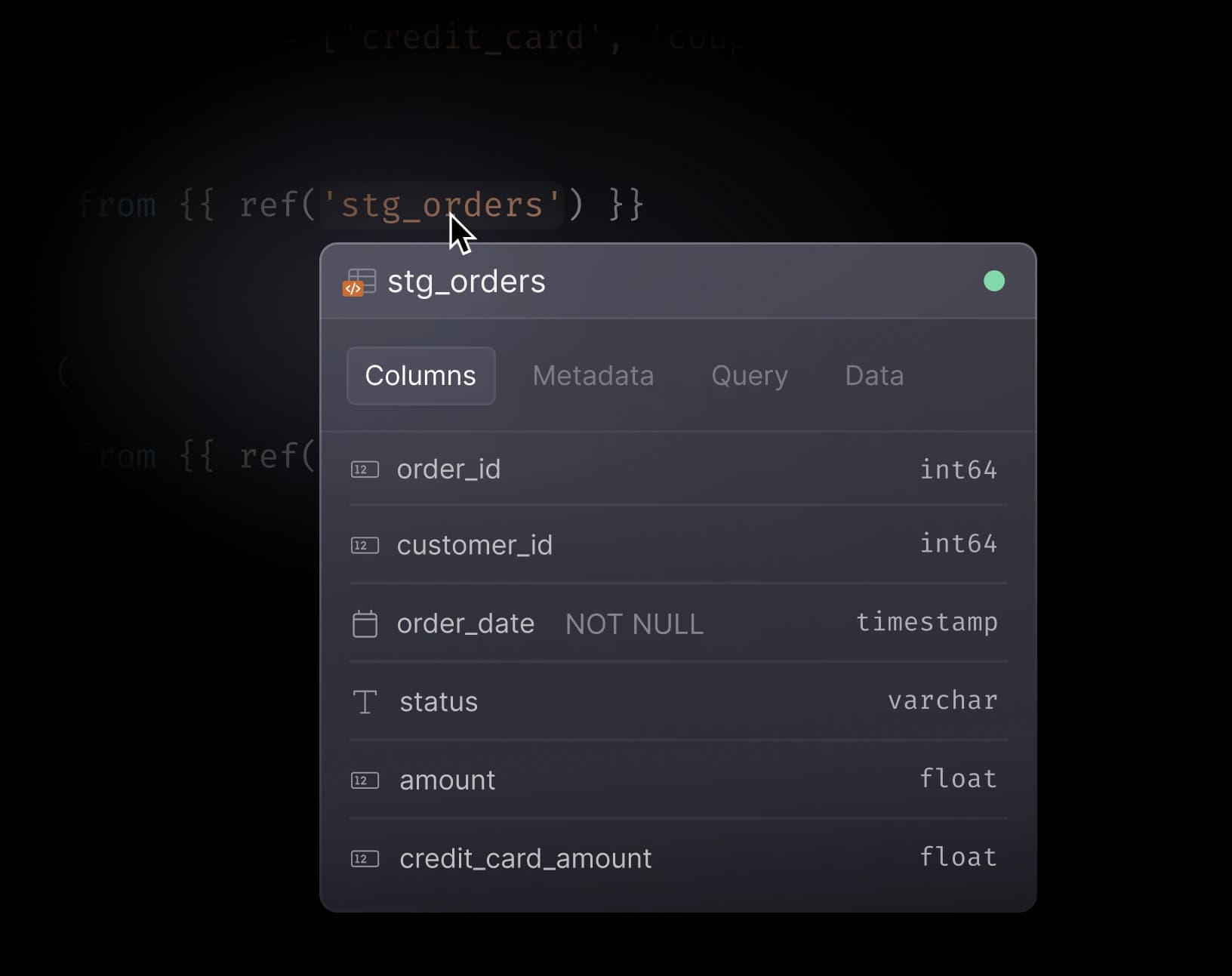
Task: Click the text type icon beside status
Action: click(x=365, y=702)
